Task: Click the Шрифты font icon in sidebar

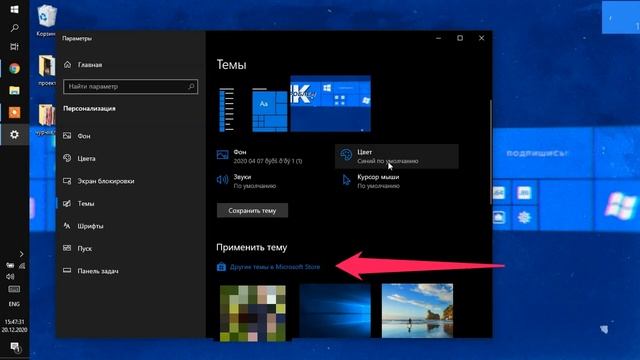Action: (x=67, y=225)
